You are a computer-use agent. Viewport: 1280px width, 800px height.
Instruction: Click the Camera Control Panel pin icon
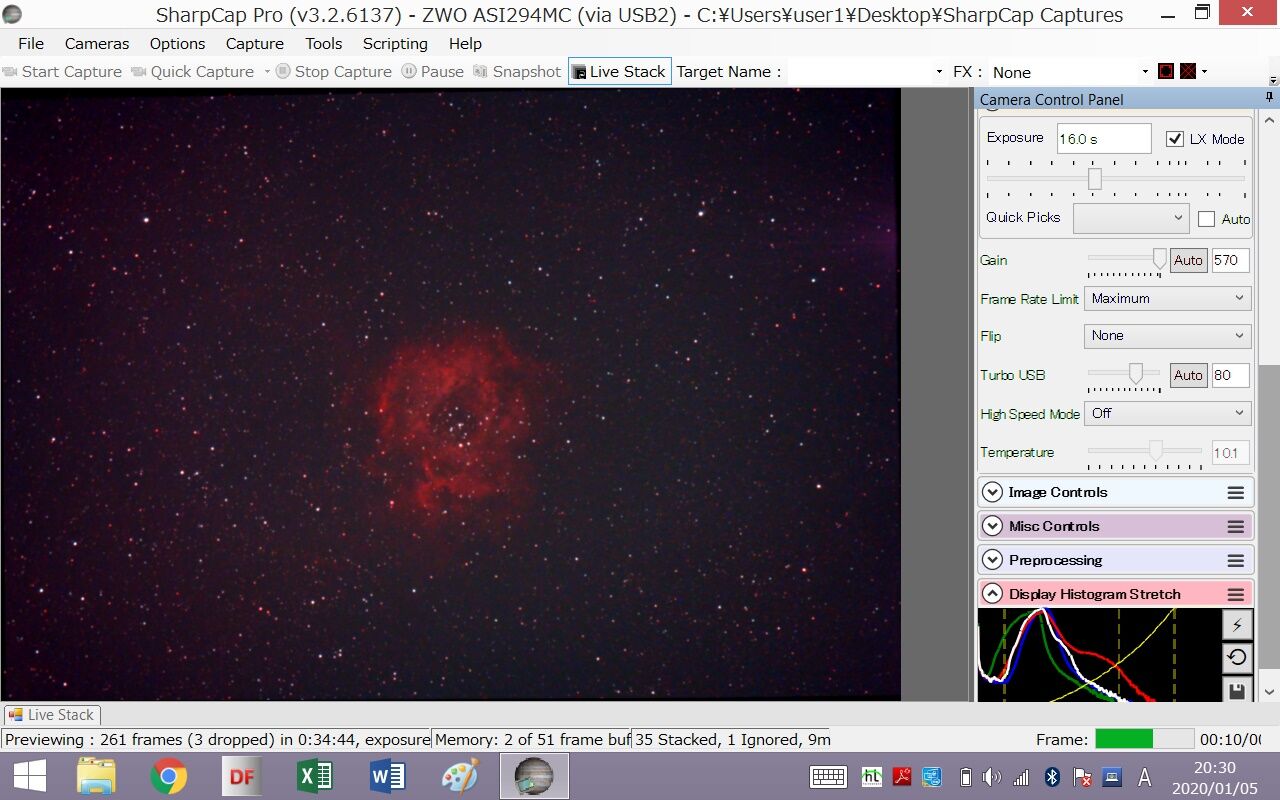click(x=1269, y=98)
